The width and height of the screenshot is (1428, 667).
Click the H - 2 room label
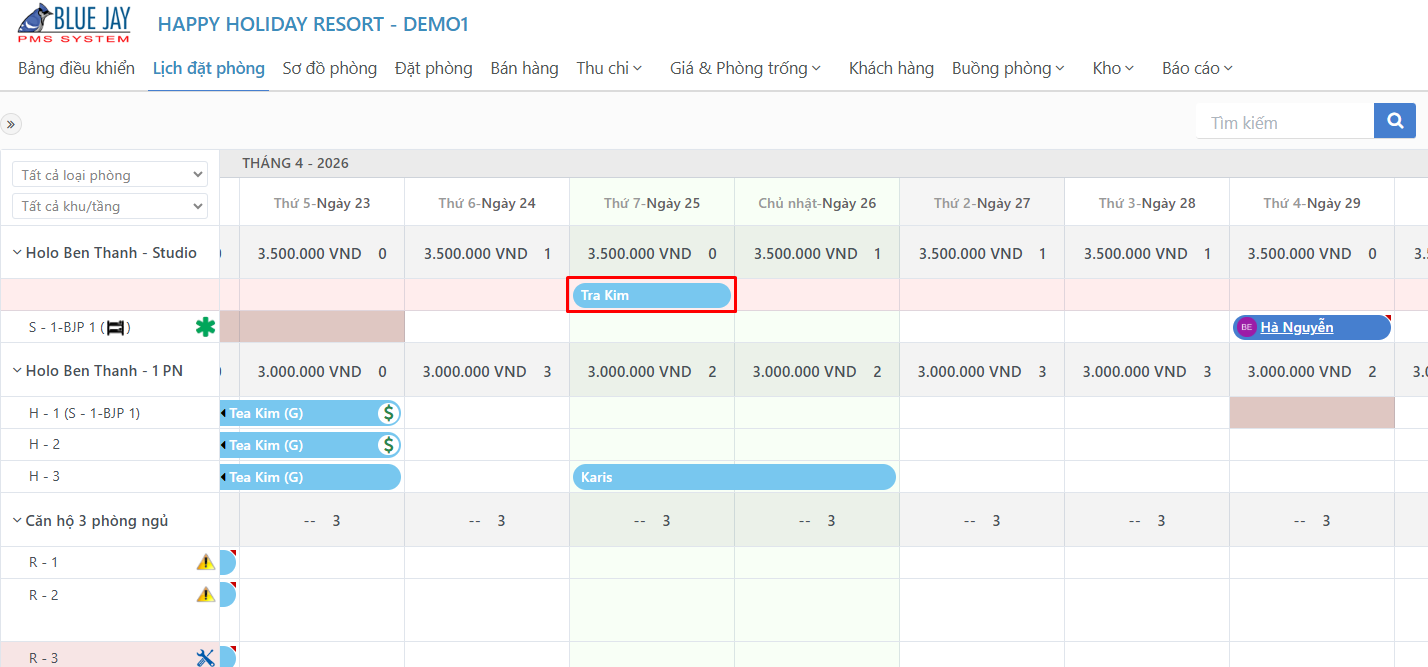[x=44, y=445]
